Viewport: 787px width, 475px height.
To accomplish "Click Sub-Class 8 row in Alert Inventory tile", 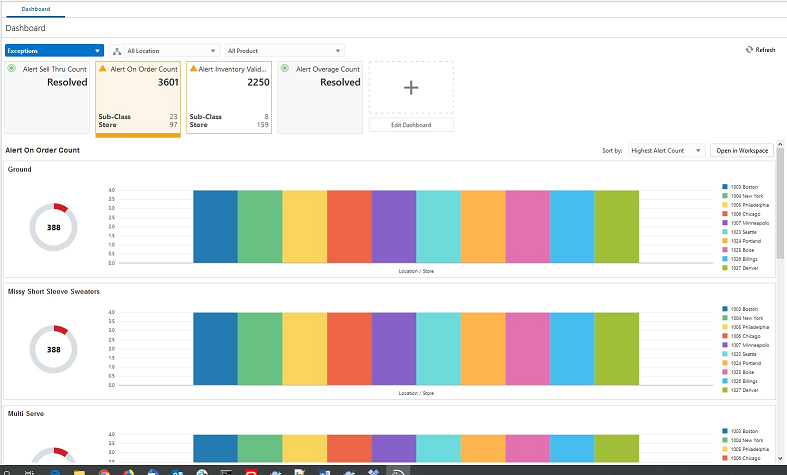I will 229,116.
